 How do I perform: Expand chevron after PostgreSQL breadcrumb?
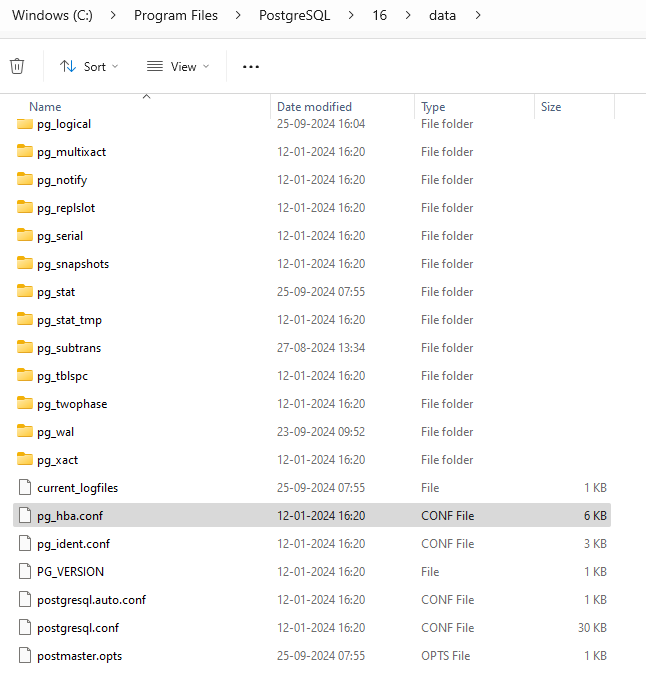pos(351,15)
